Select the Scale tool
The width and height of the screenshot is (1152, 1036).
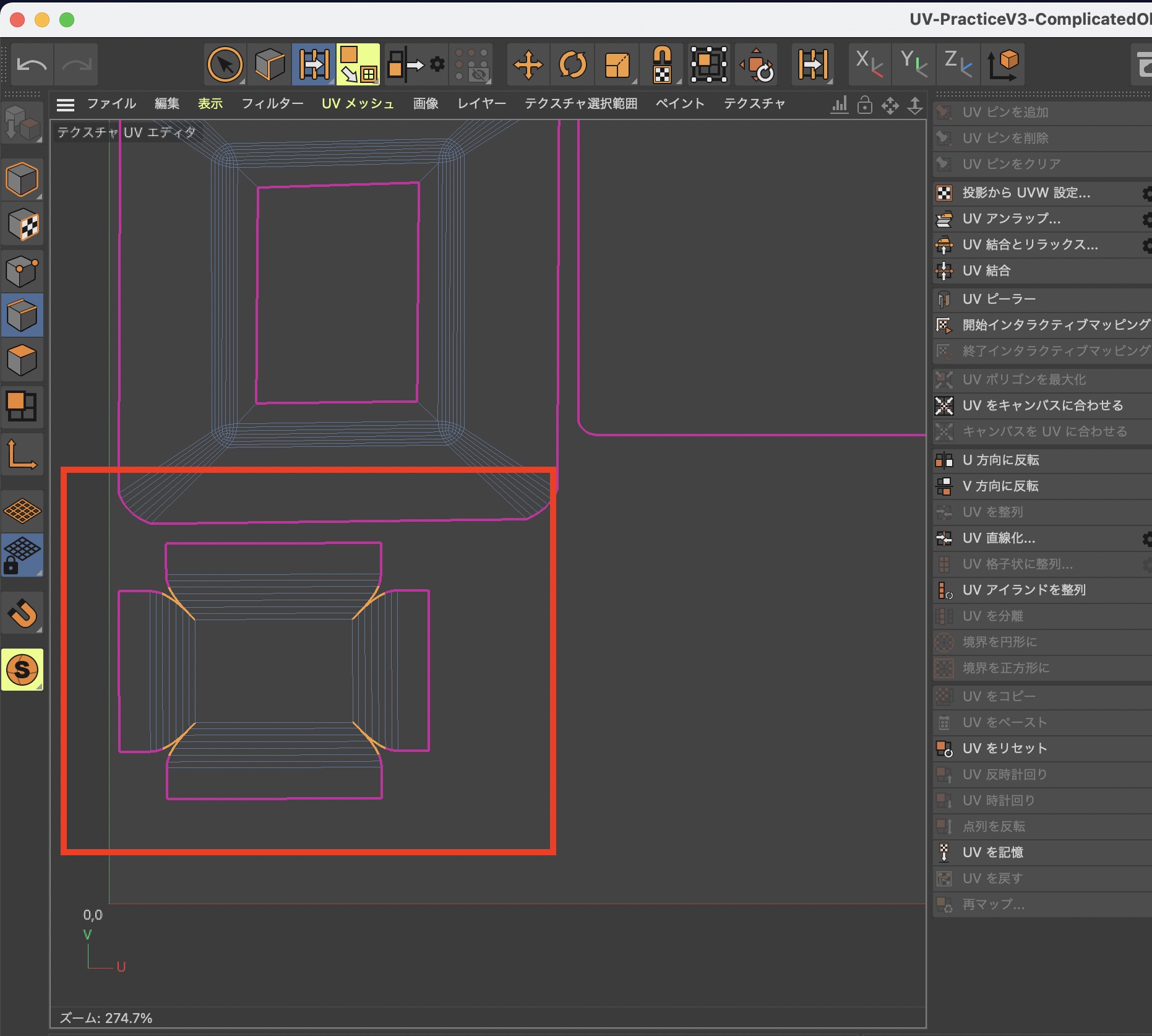617,64
